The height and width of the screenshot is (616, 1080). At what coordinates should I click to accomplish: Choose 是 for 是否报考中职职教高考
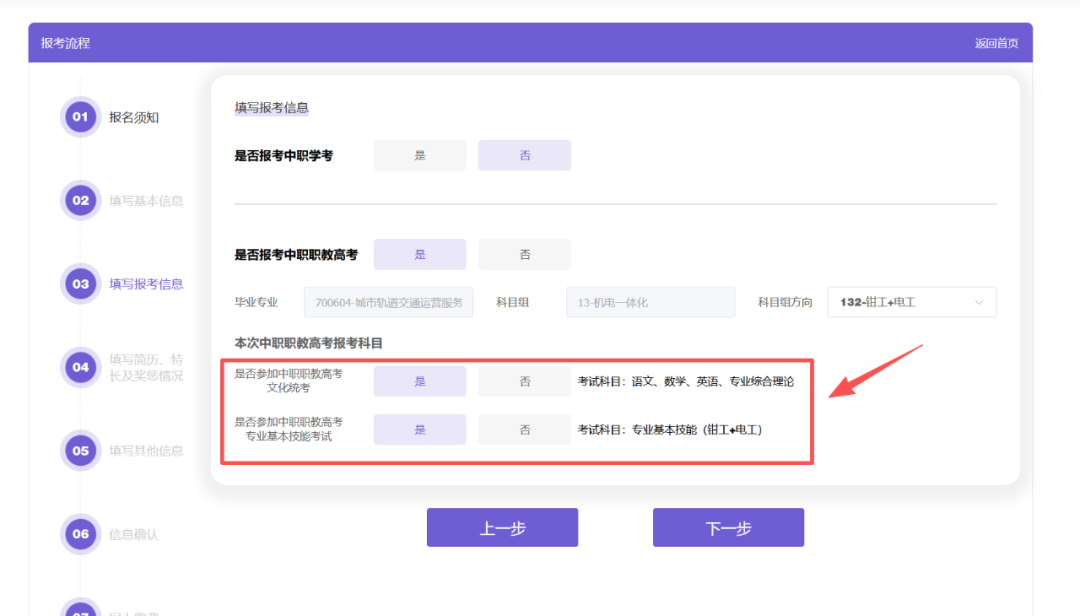[419, 254]
